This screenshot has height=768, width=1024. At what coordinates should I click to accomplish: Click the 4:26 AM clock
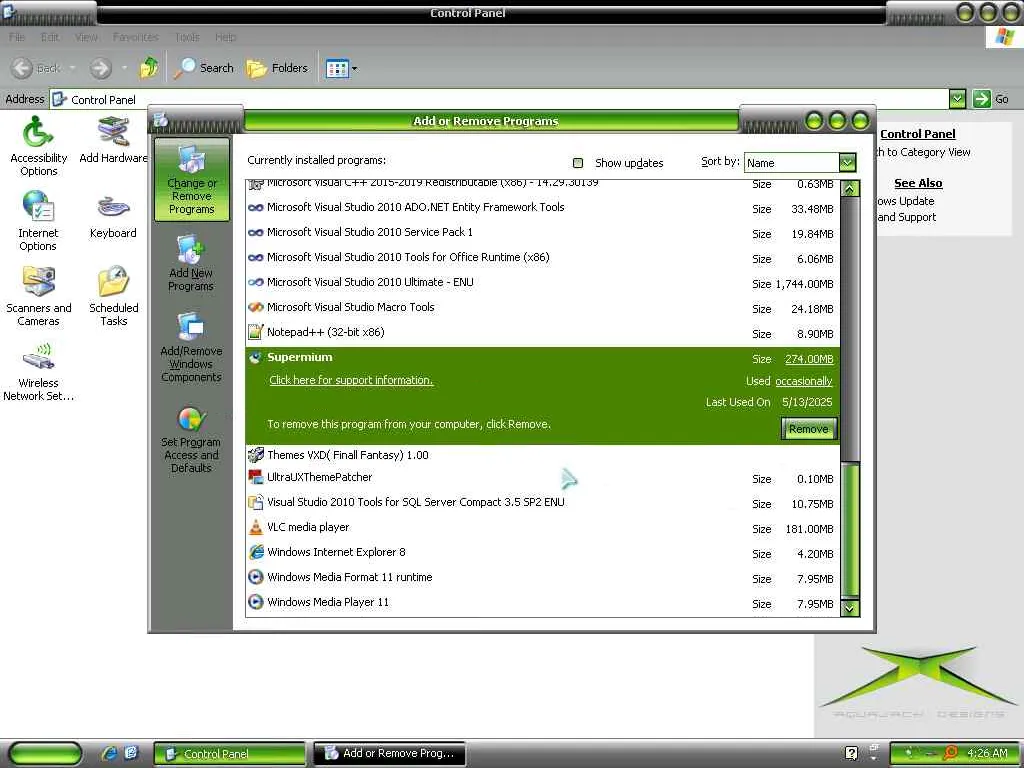(987, 754)
